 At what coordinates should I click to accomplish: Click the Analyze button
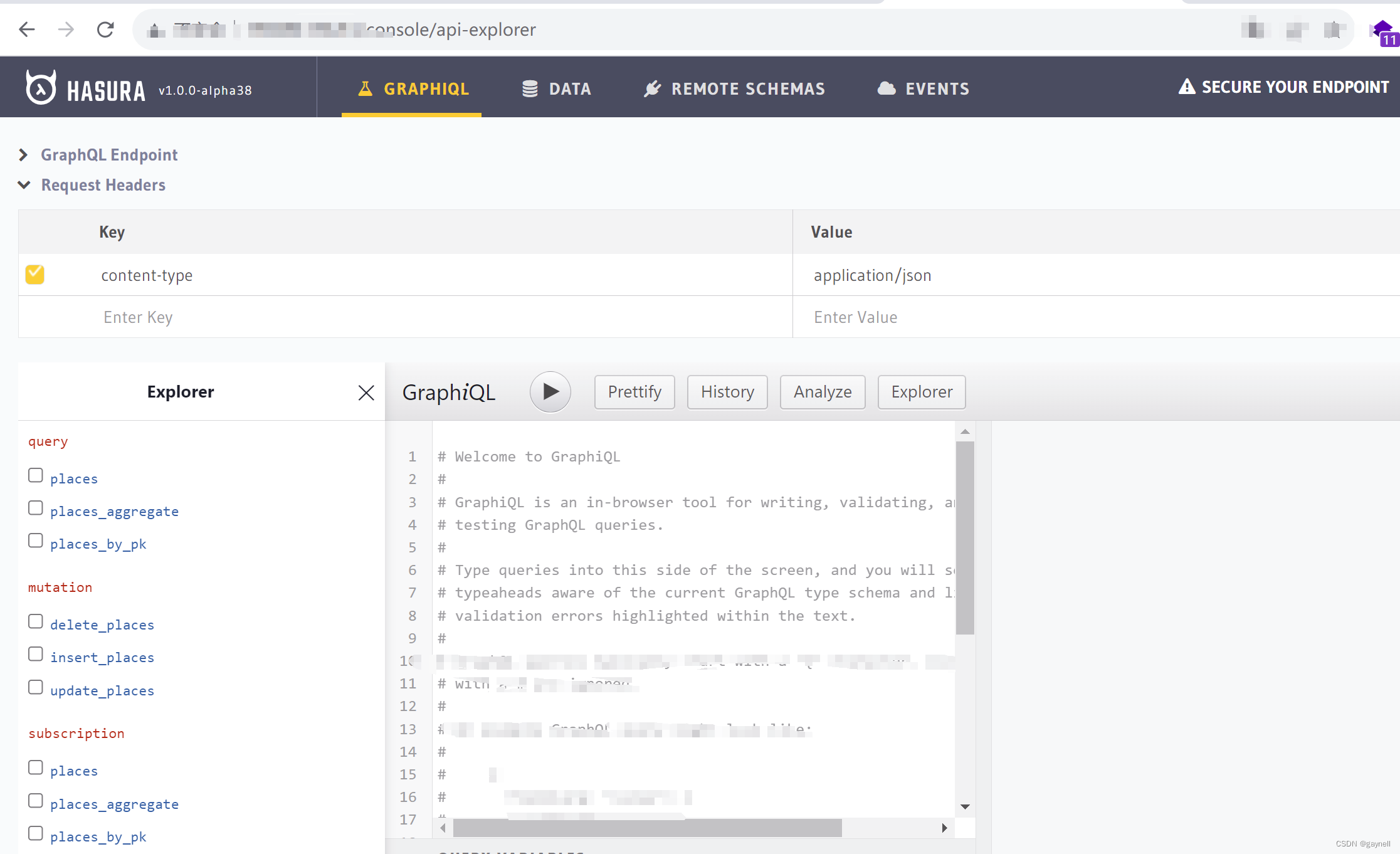tap(822, 391)
